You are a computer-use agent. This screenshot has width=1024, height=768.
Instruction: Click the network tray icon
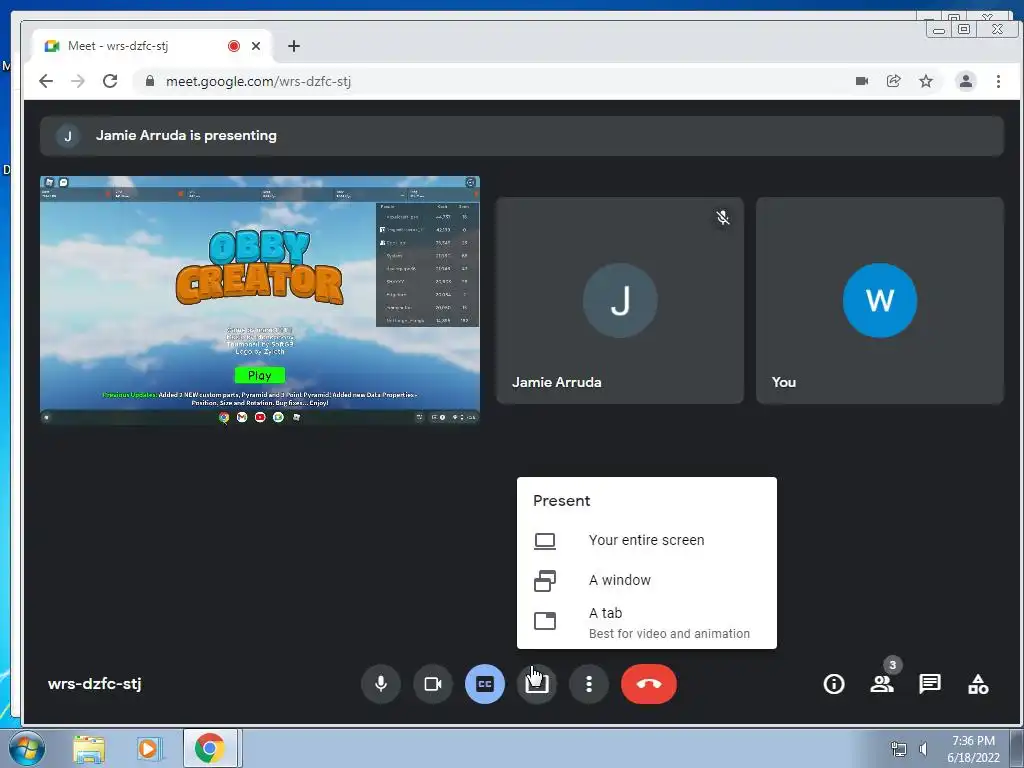click(899, 748)
